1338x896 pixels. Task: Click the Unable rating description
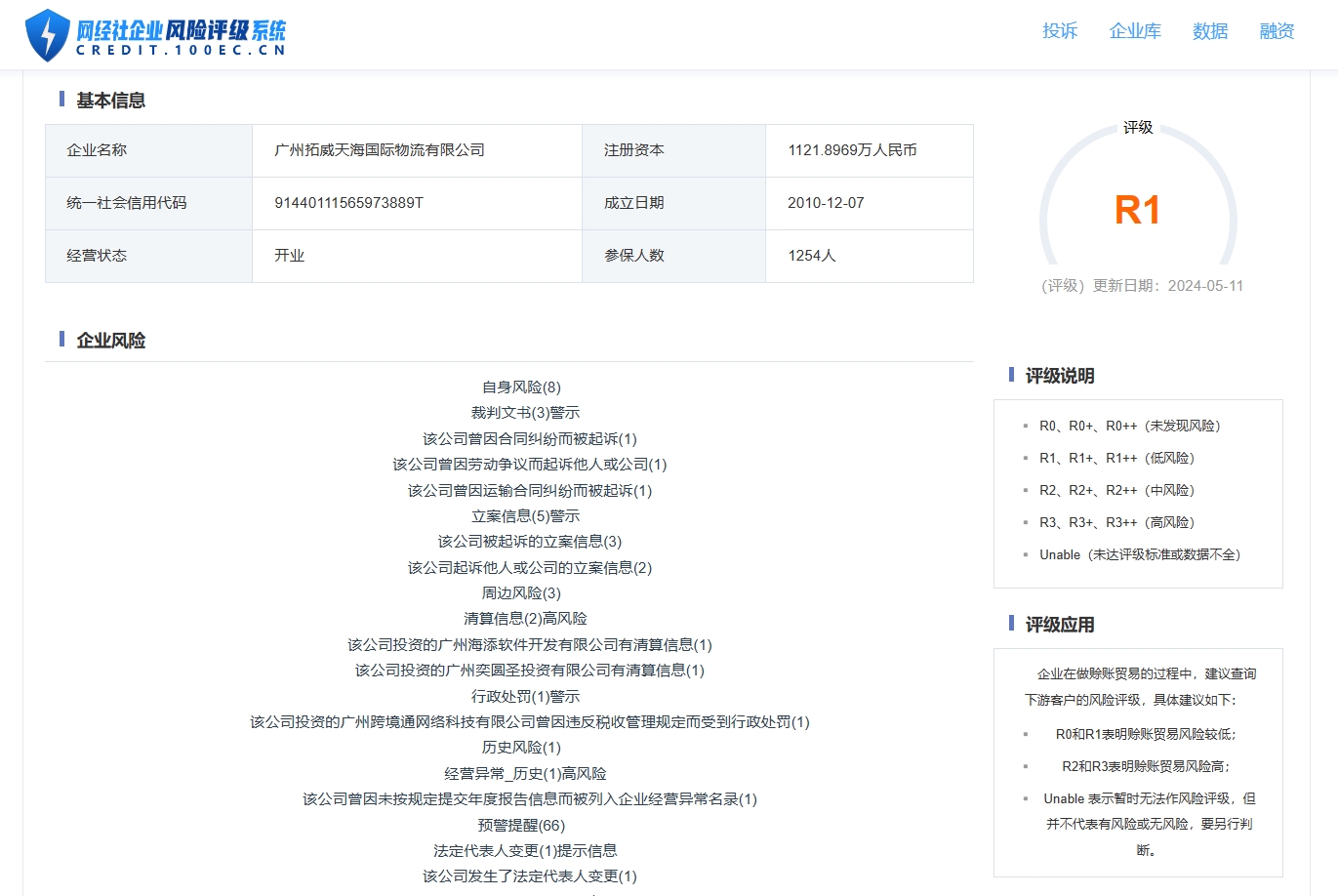click(x=1140, y=554)
